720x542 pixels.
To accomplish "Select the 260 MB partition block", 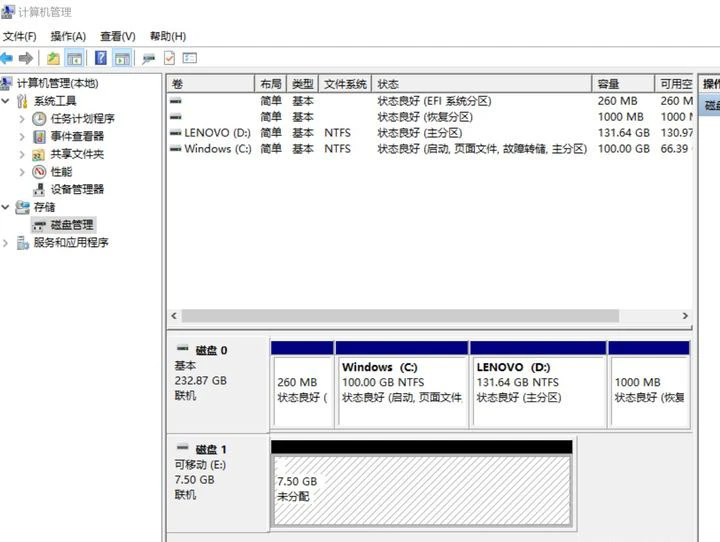I will pyautogui.click(x=302, y=384).
